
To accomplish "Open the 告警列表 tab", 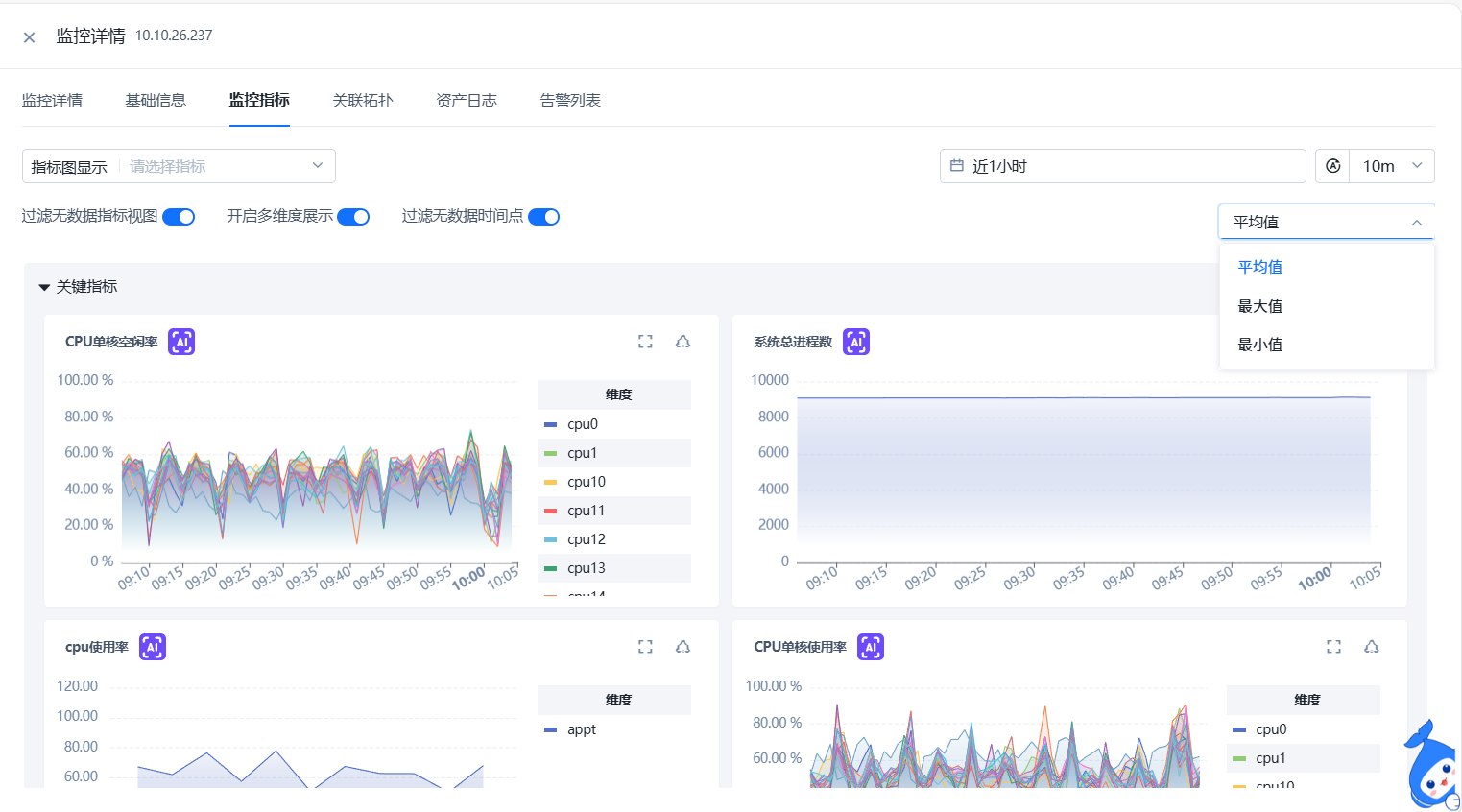I will [x=570, y=101].
